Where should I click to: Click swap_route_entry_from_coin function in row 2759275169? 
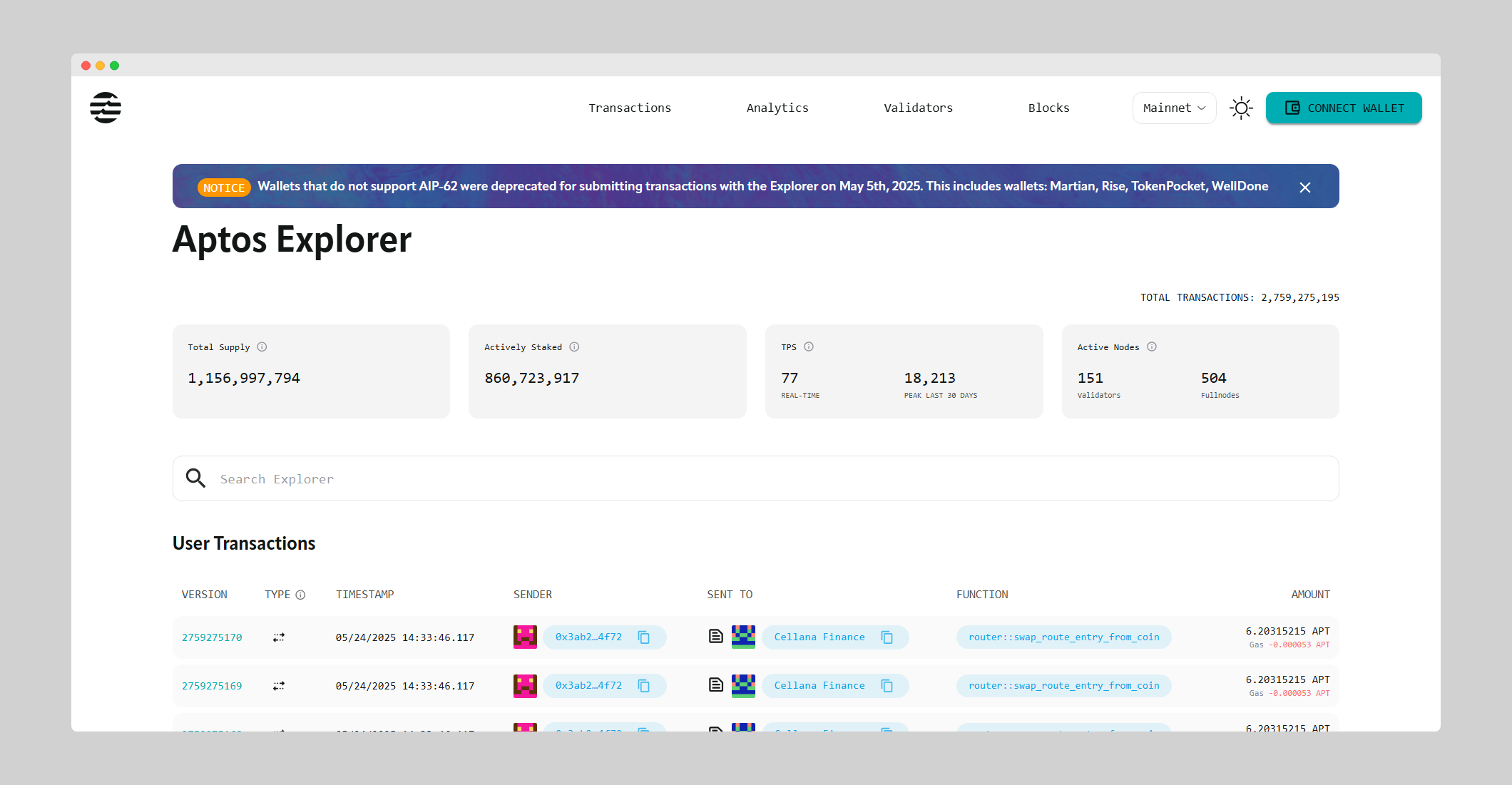(1063, 686)
